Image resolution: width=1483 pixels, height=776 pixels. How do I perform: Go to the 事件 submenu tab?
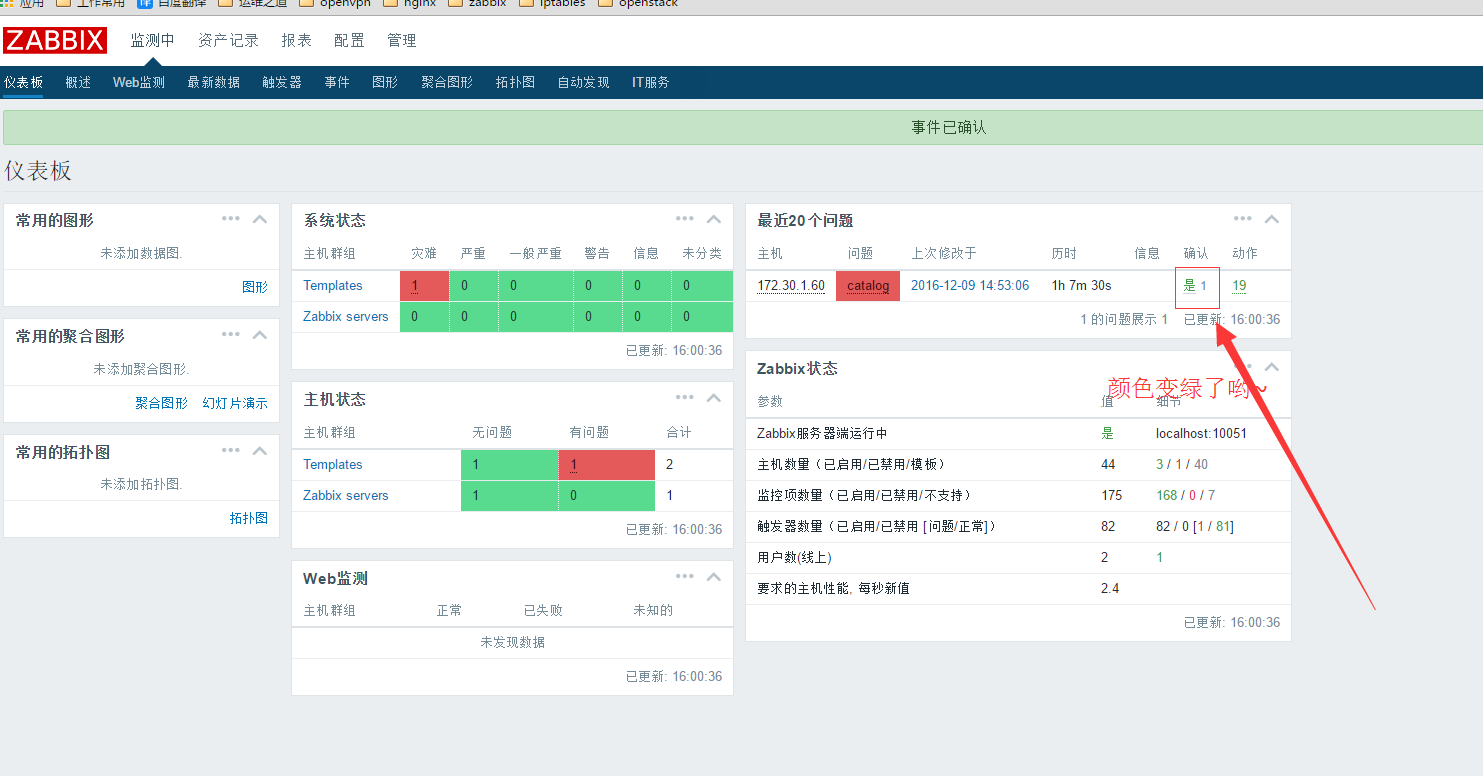point(337,82)
